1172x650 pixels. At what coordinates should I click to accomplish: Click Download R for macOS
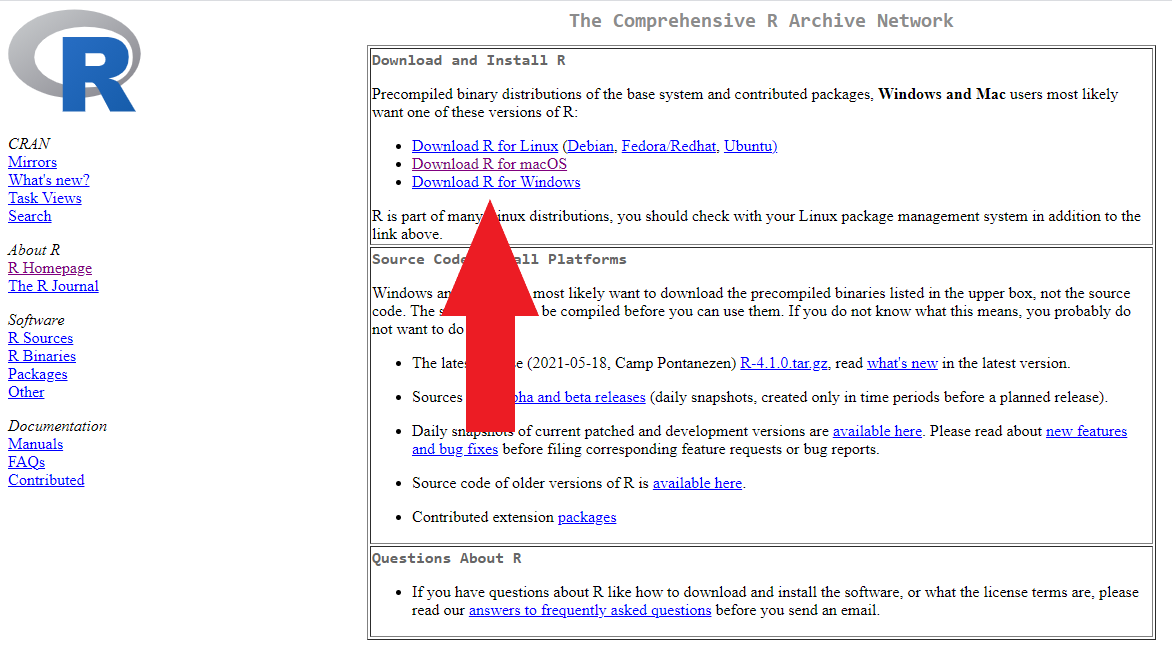(490, 164)
